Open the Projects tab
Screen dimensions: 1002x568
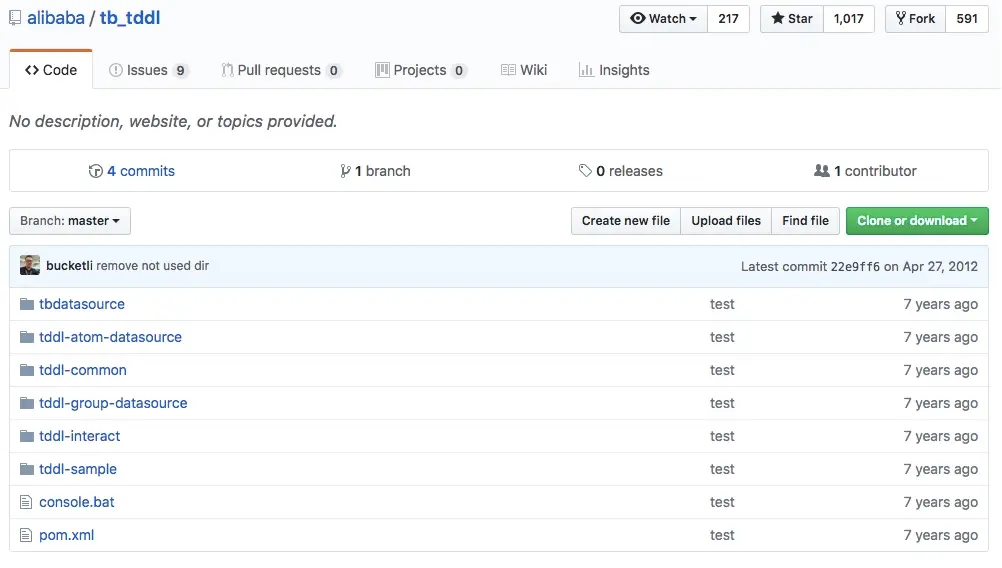point(420,70)
